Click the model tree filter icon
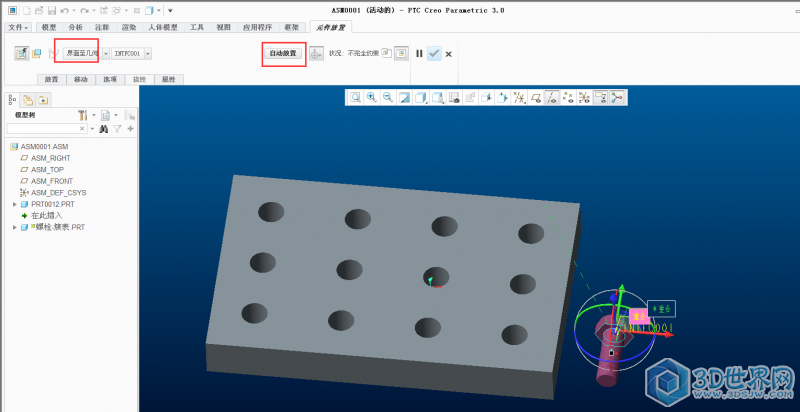 tap(117, 129)
